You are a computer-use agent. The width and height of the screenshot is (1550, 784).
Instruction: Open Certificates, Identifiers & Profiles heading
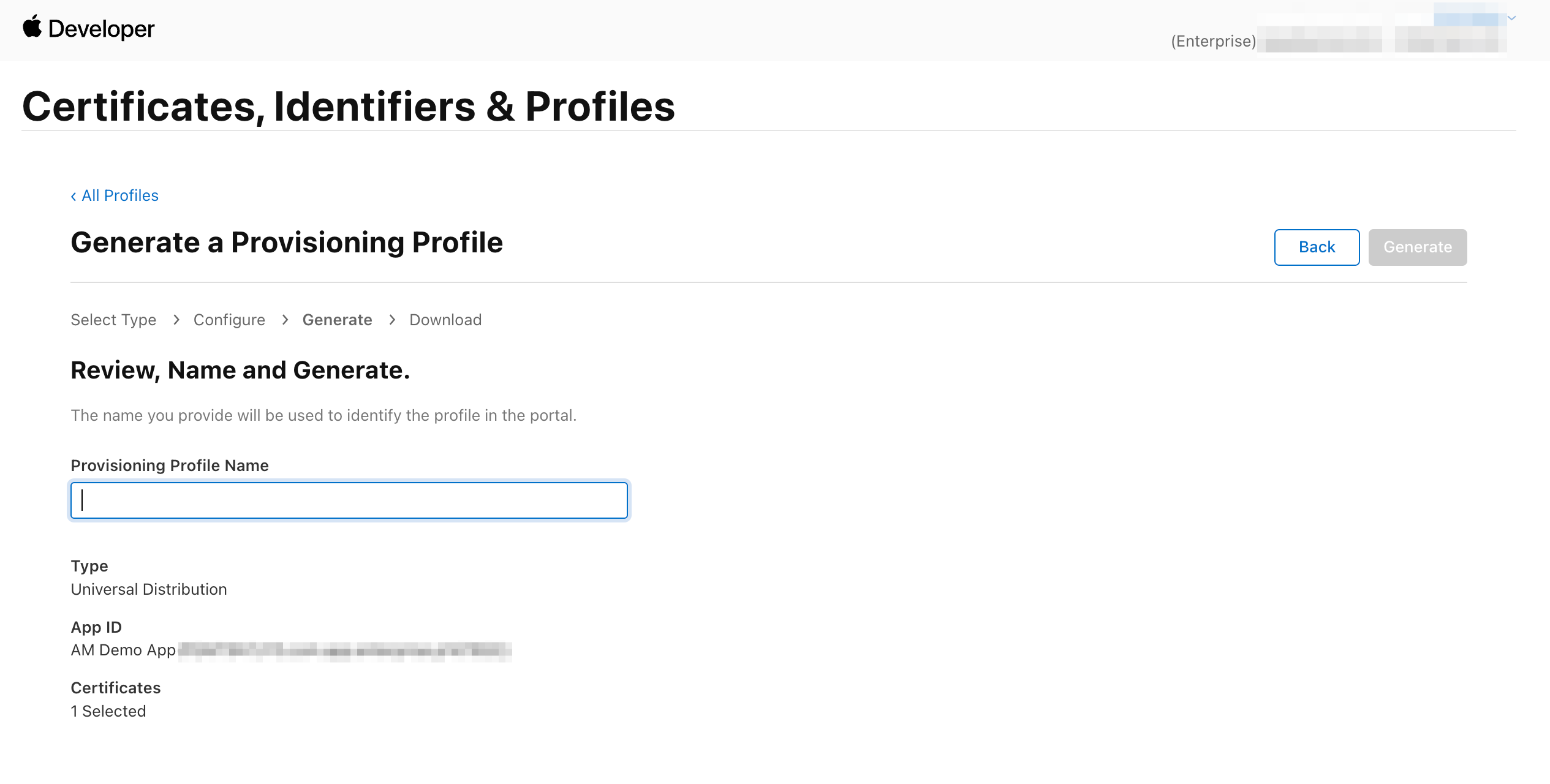tap(348, 107)
